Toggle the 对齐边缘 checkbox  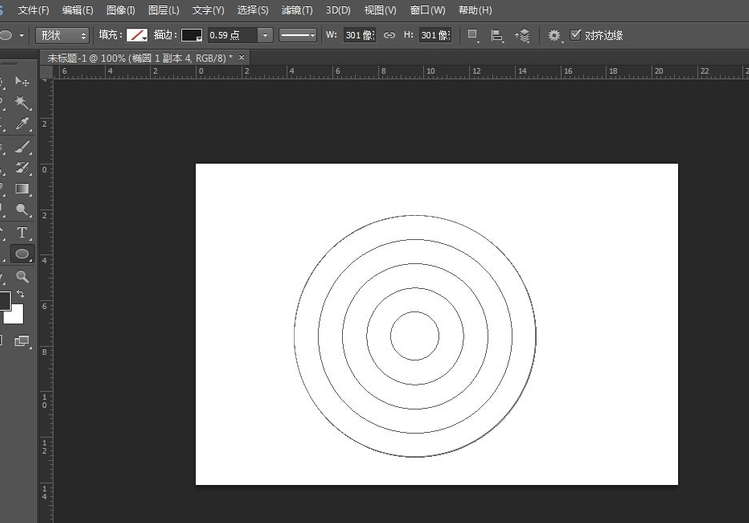pos(575,35)
